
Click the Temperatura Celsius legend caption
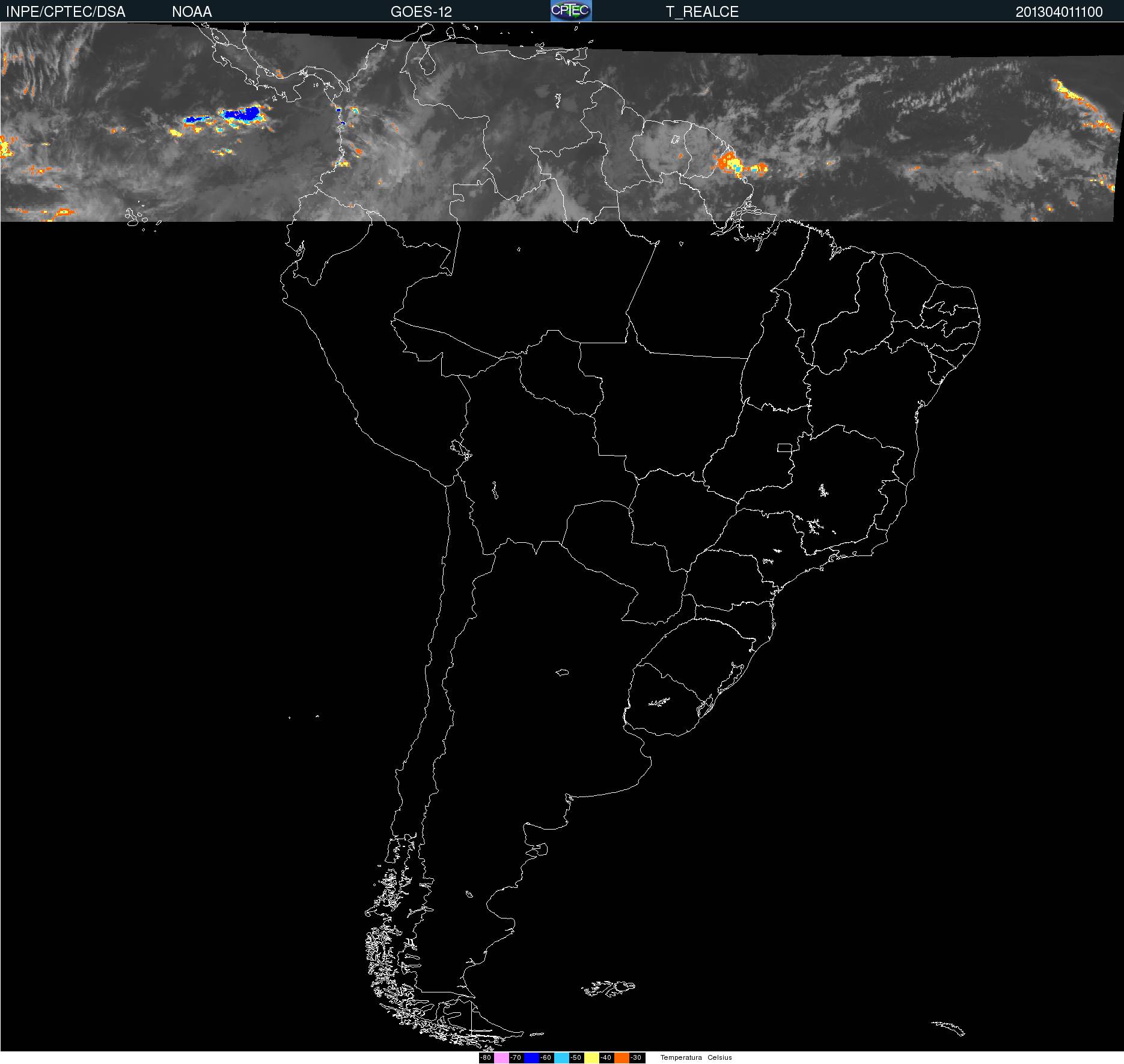(696, 1057)
